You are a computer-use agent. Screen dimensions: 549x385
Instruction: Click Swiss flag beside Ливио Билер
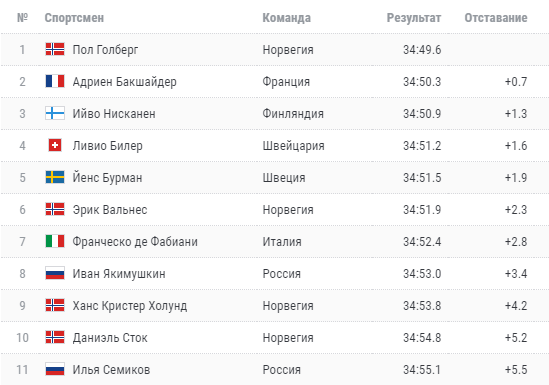pyautogui.click(x=55, y=145)
